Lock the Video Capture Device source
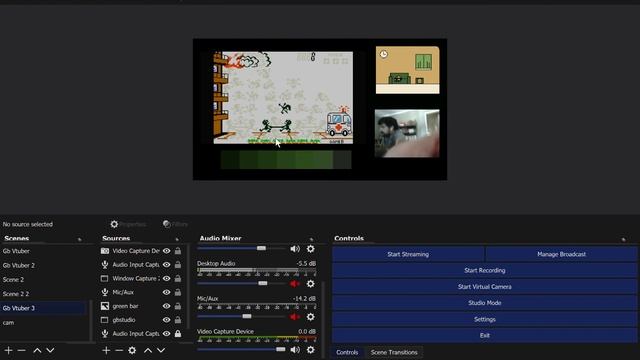 [x=178, y=251]
